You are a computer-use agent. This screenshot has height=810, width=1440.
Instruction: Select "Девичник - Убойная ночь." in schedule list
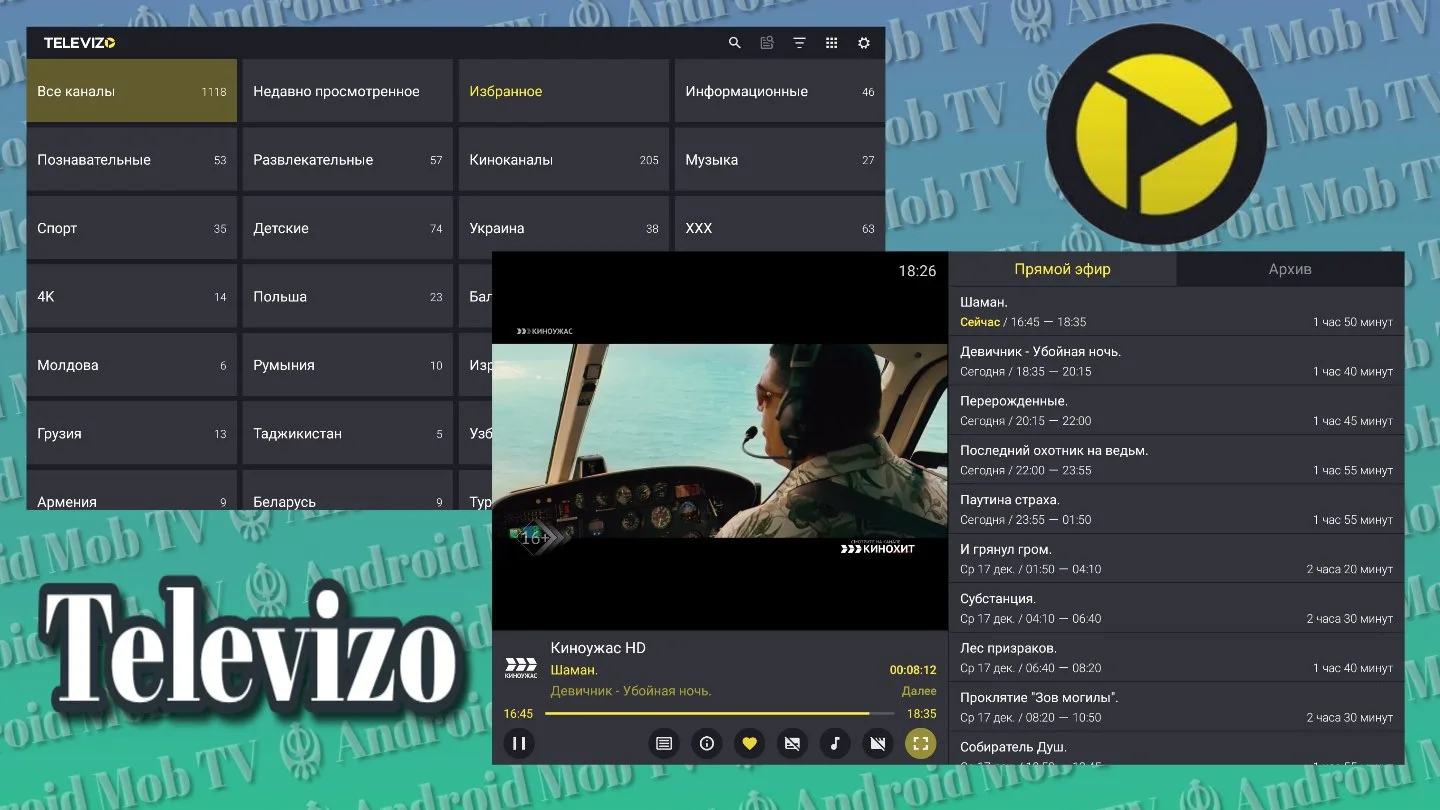tap(1176, 361)
